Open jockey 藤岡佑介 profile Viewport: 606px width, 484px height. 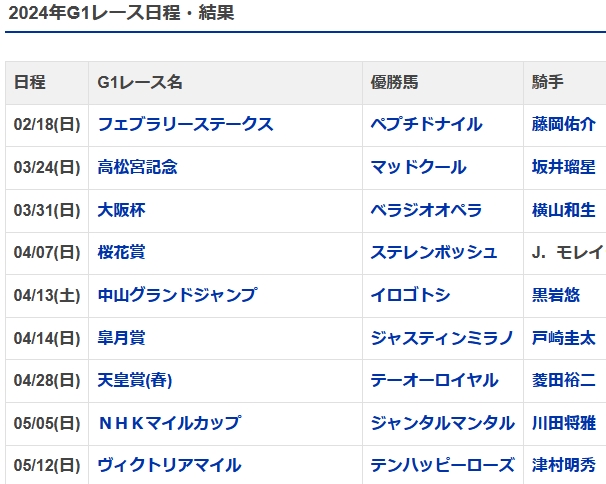click(x=564, y=125)
